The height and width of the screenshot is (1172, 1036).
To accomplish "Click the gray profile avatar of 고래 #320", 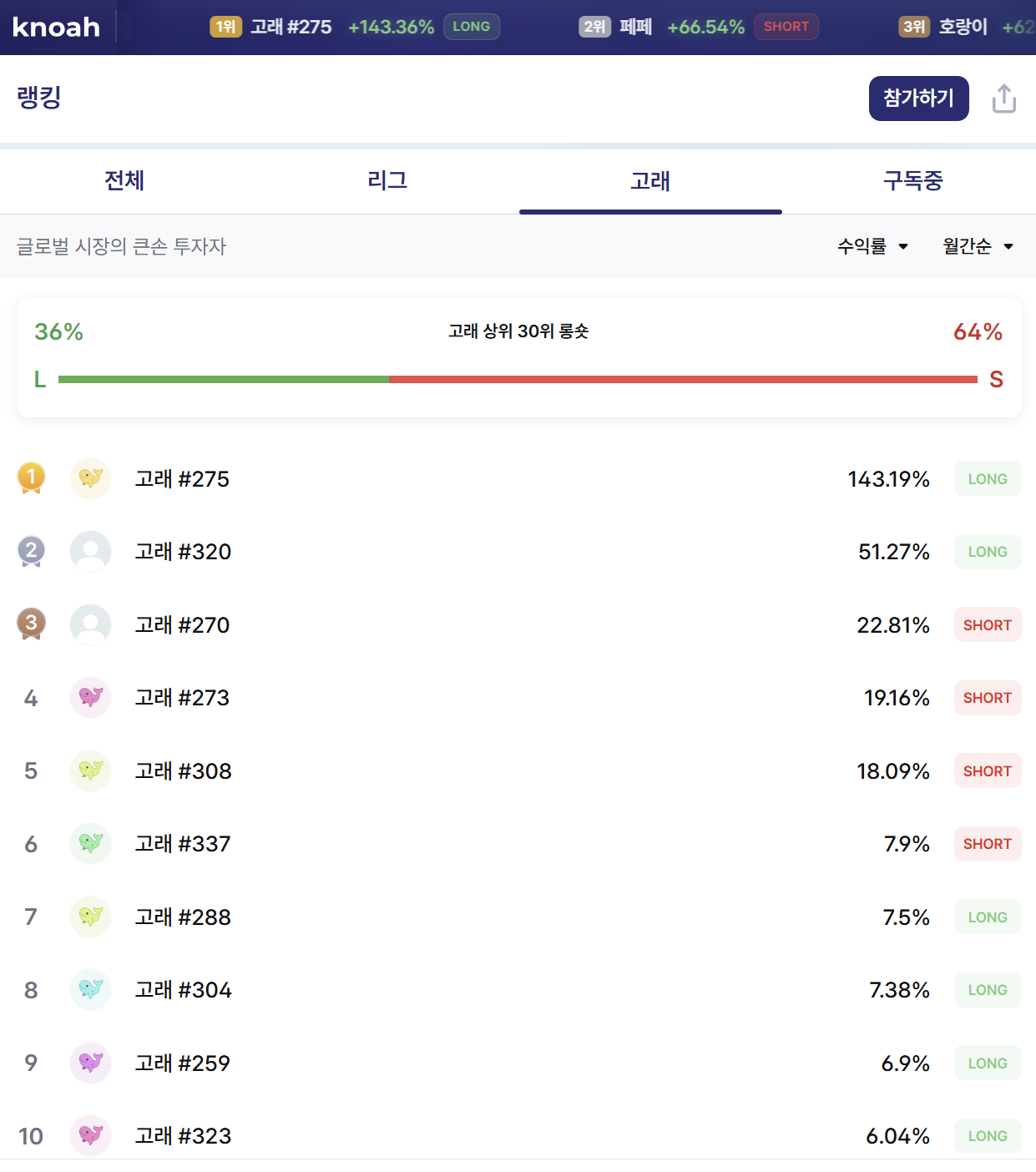I will (90, 552).
